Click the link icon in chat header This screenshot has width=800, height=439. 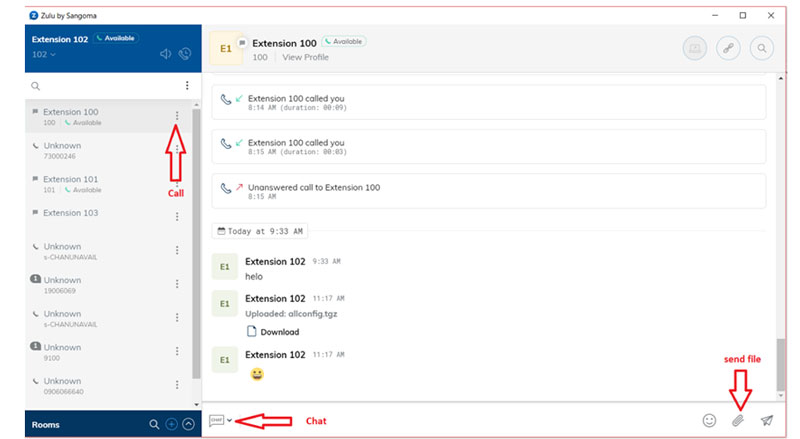tap(728, 47)
